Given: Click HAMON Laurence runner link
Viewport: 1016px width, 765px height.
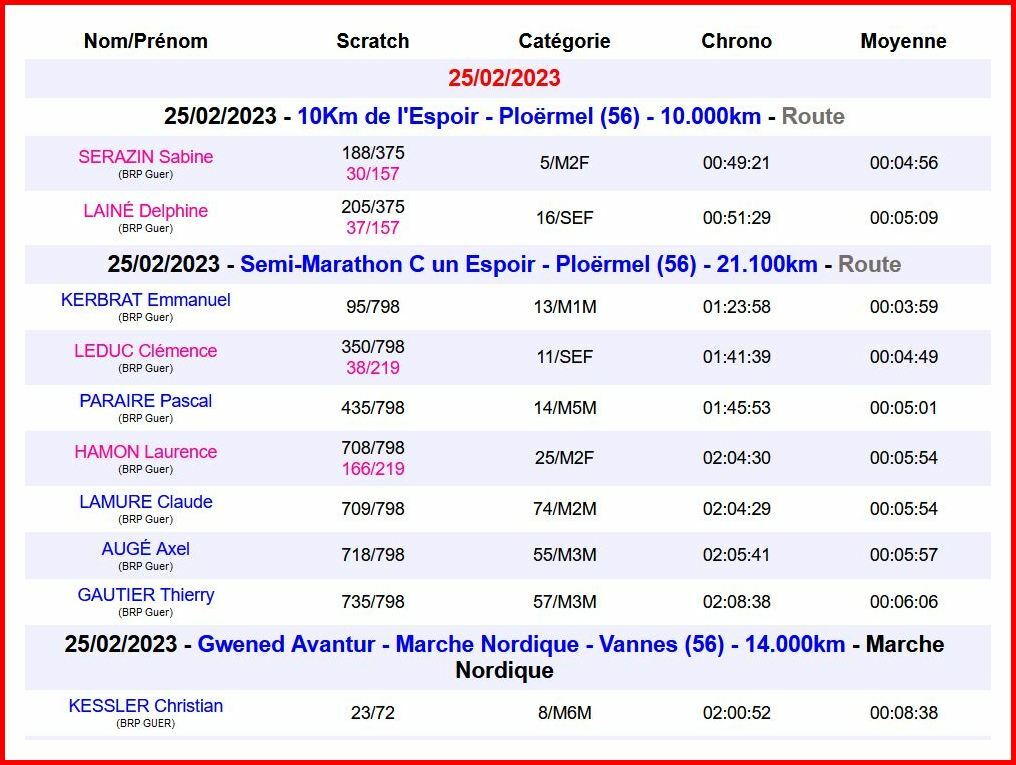Looking at the screenshot, I should coord(145,452).
